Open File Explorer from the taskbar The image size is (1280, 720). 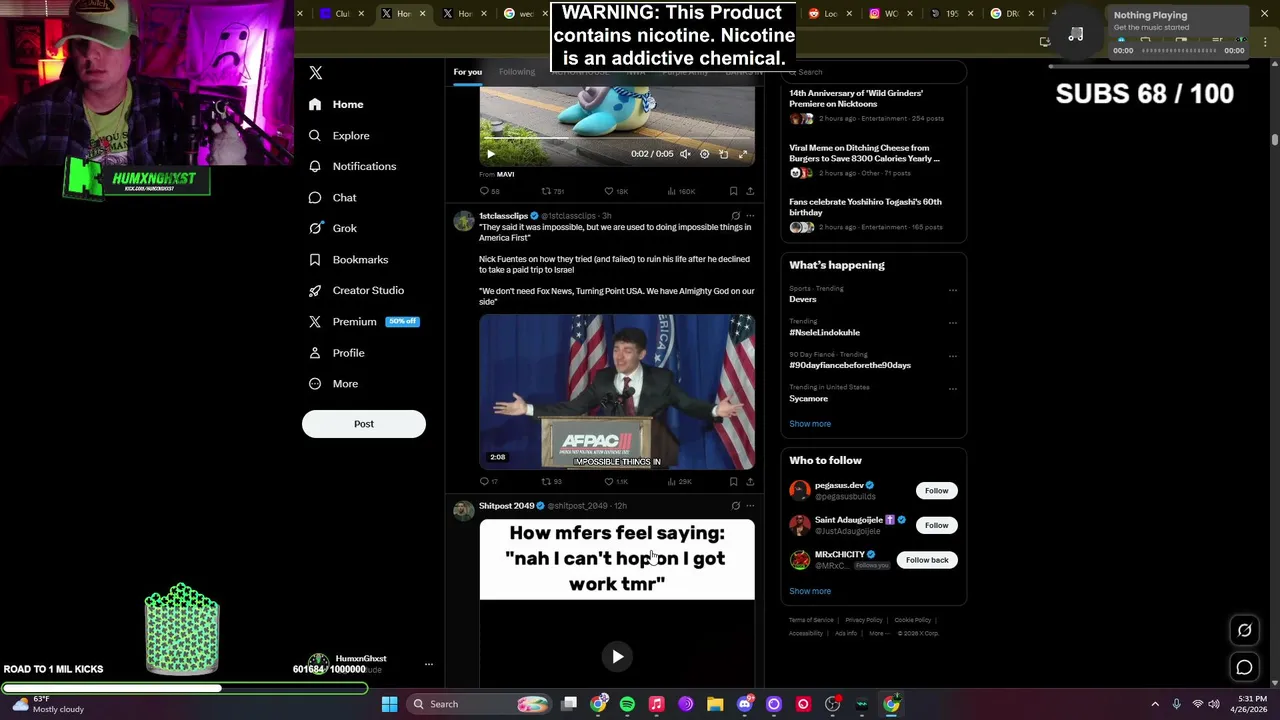pos(715,704)
